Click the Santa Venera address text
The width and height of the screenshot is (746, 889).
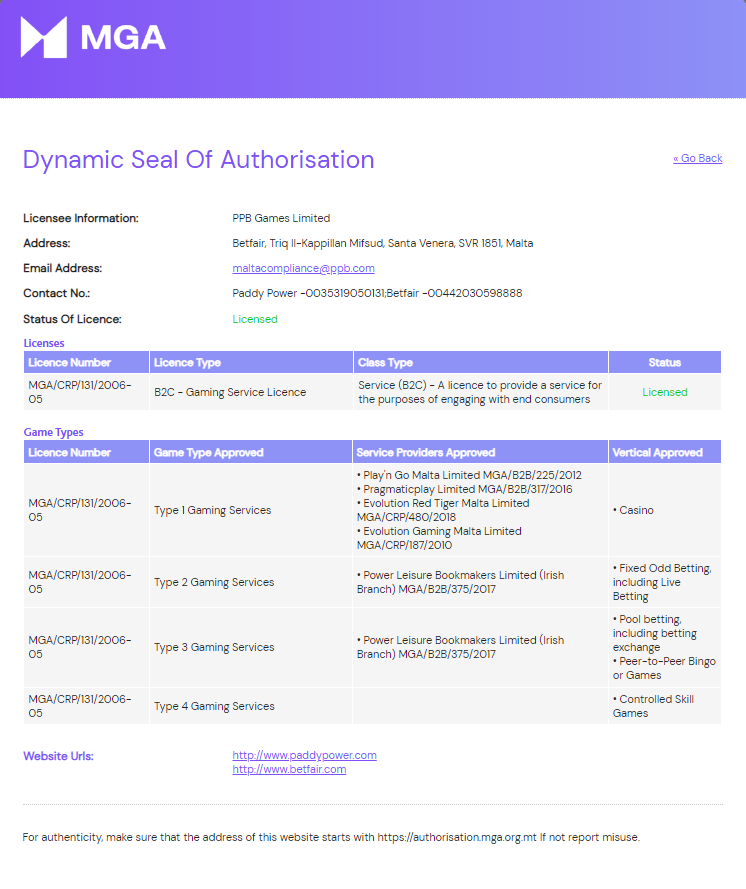383,243
